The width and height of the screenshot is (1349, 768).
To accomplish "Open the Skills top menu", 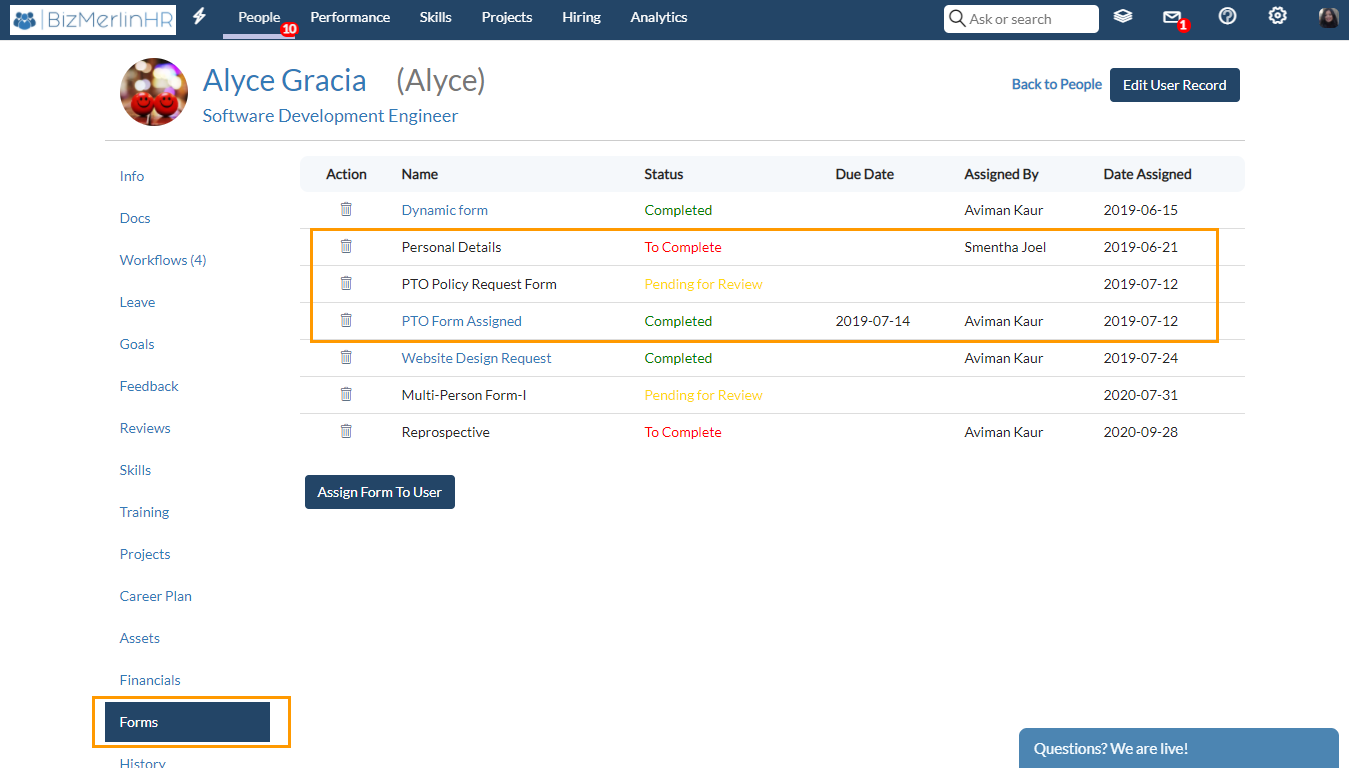I will 435,17.
